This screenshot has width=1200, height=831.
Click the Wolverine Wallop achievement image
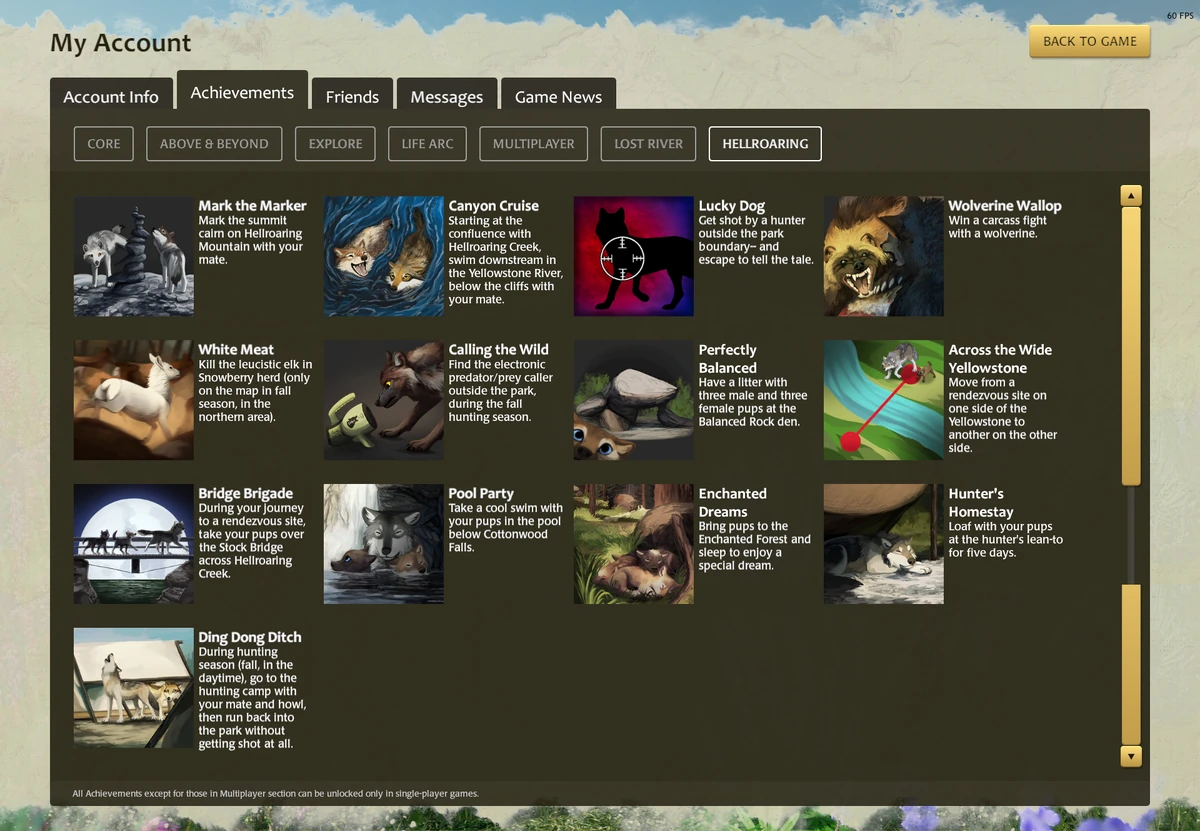(x=883, y=256)
